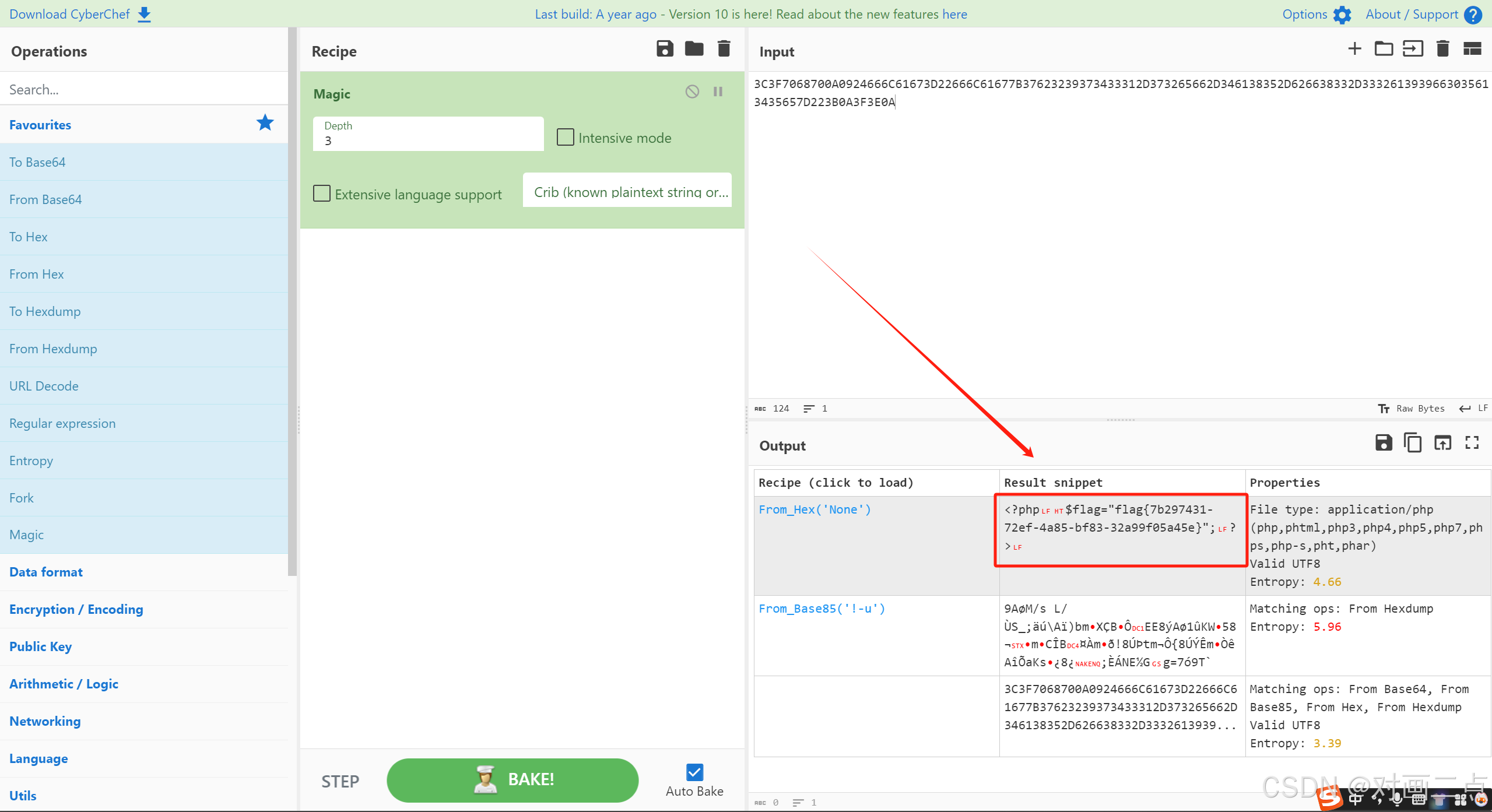Click the Depth input field
This screenshot has width=1492, height=812.
pyautogui.click(x=428, y=134)
